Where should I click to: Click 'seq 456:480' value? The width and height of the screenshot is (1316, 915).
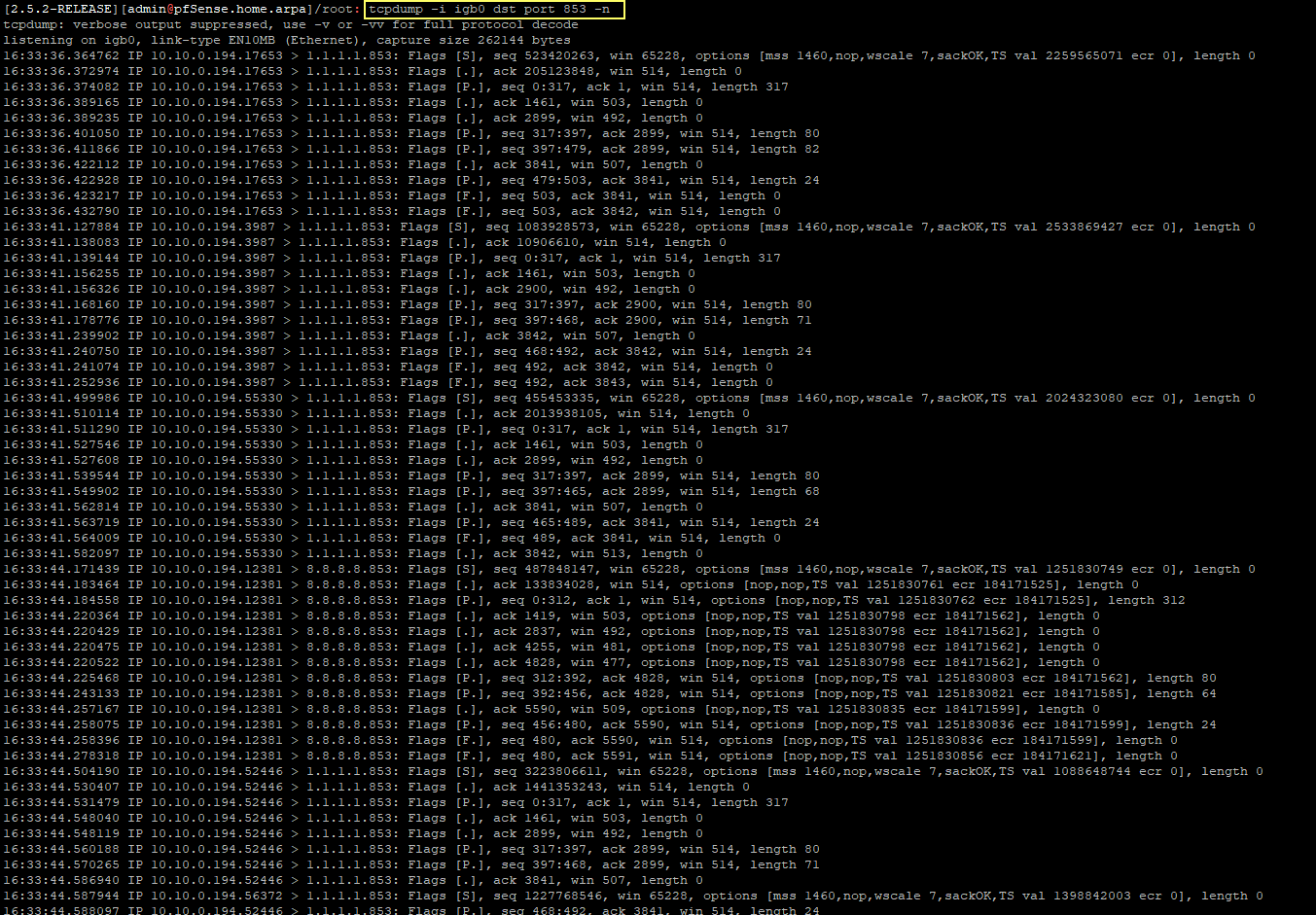(544, 724)
